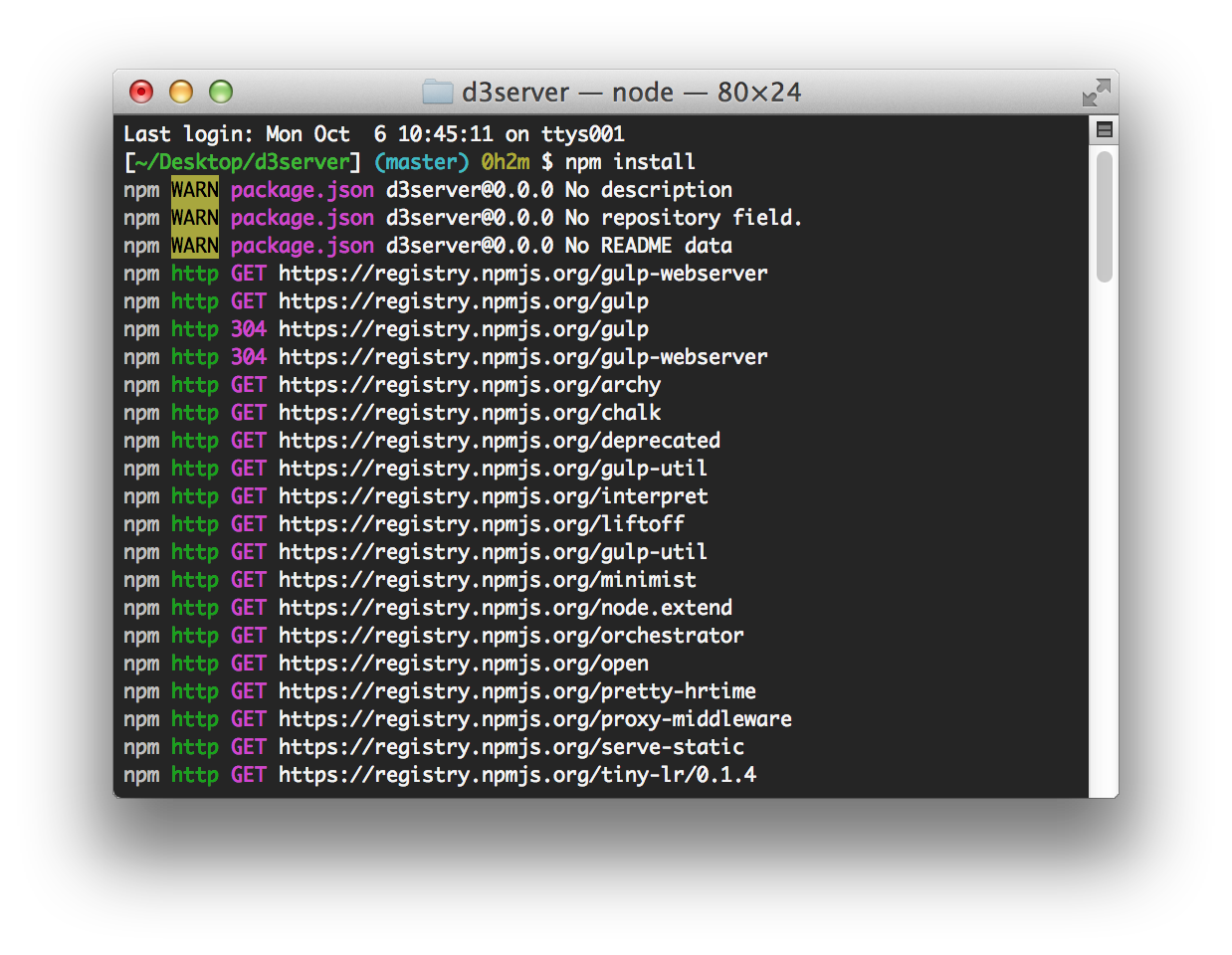Screen dimensions: 1232x955
Task: Click 'GET' on the archy line
Action: (249, 385)
